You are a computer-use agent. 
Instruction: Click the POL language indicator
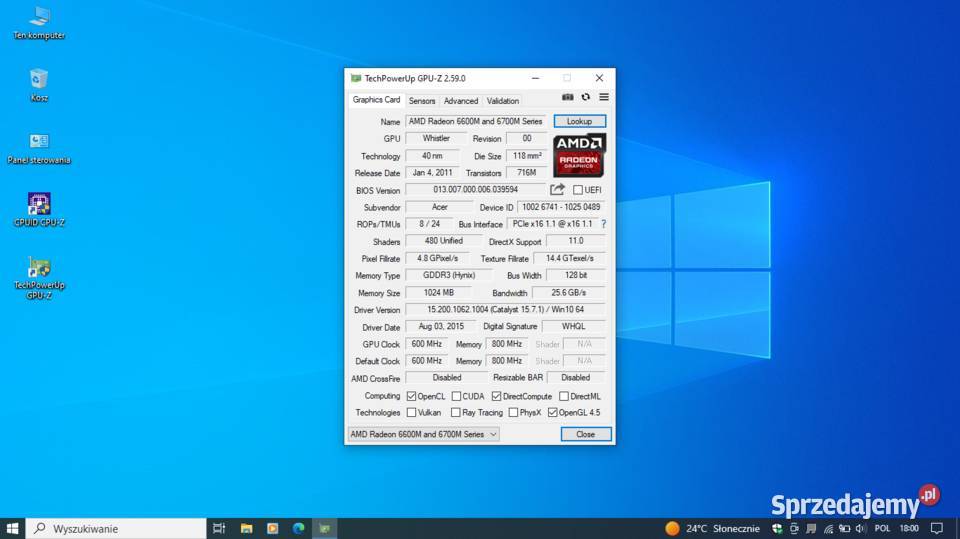(x=882, y=529)
